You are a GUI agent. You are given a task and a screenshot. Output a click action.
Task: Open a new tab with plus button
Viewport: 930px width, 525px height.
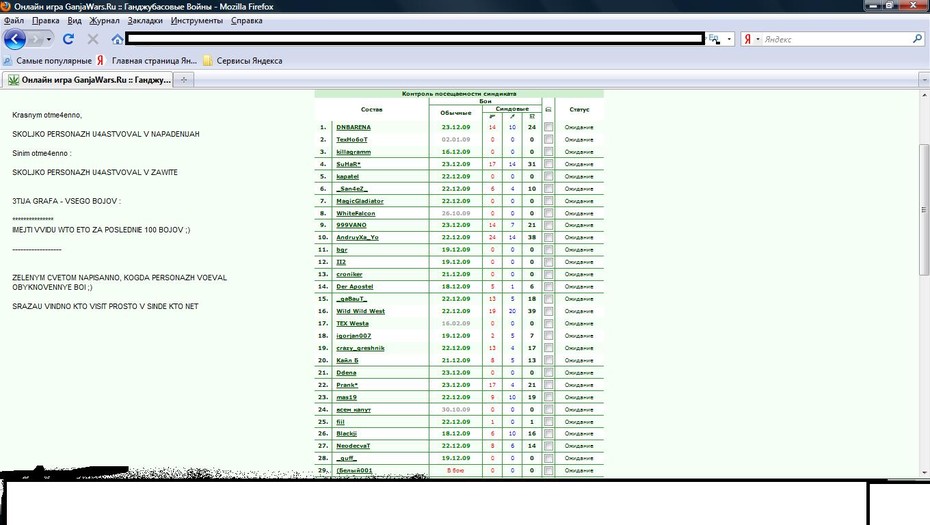coord(184,79)
